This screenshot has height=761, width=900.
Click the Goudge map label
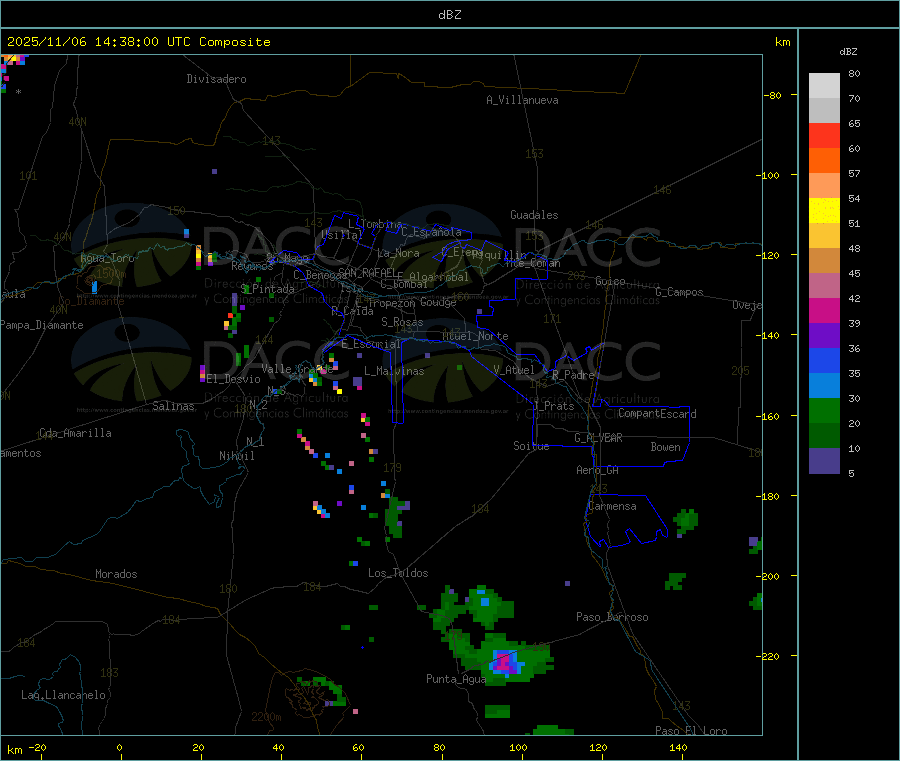pyautogui.click(x=438, y=302)
